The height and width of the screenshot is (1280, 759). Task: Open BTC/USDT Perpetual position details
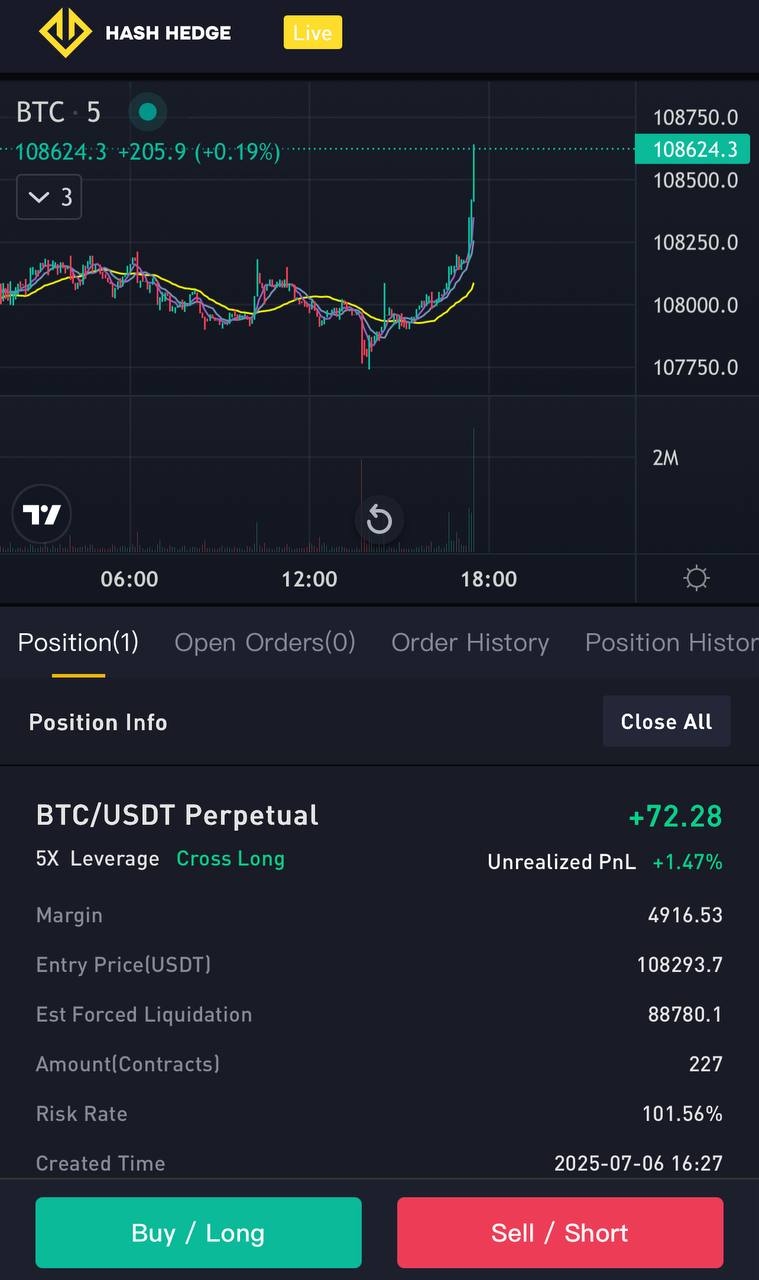coord(177,815)
